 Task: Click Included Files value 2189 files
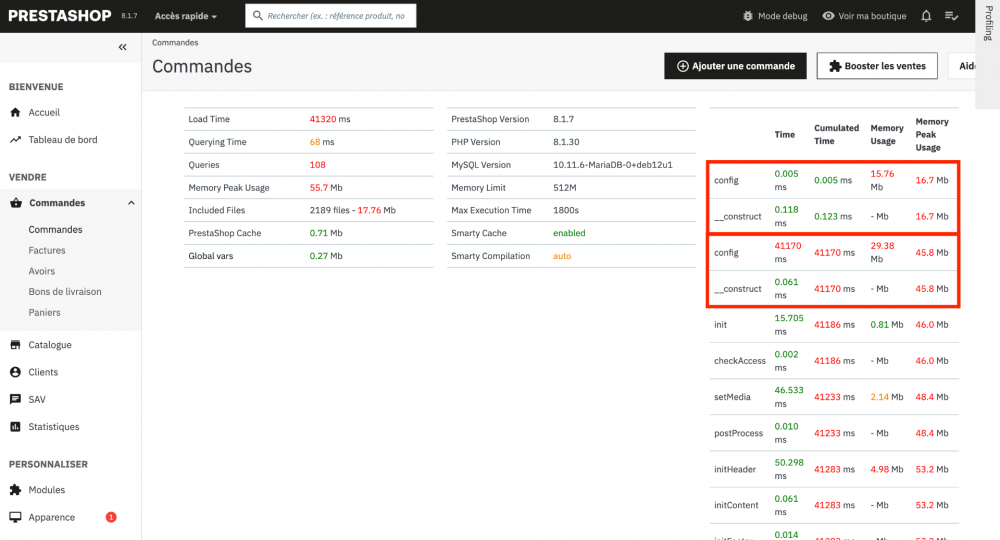pos(353,210)
